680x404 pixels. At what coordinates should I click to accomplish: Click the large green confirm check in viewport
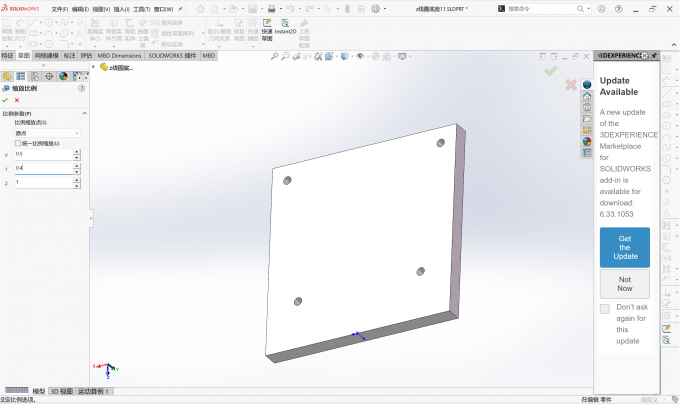click(551, 71)
